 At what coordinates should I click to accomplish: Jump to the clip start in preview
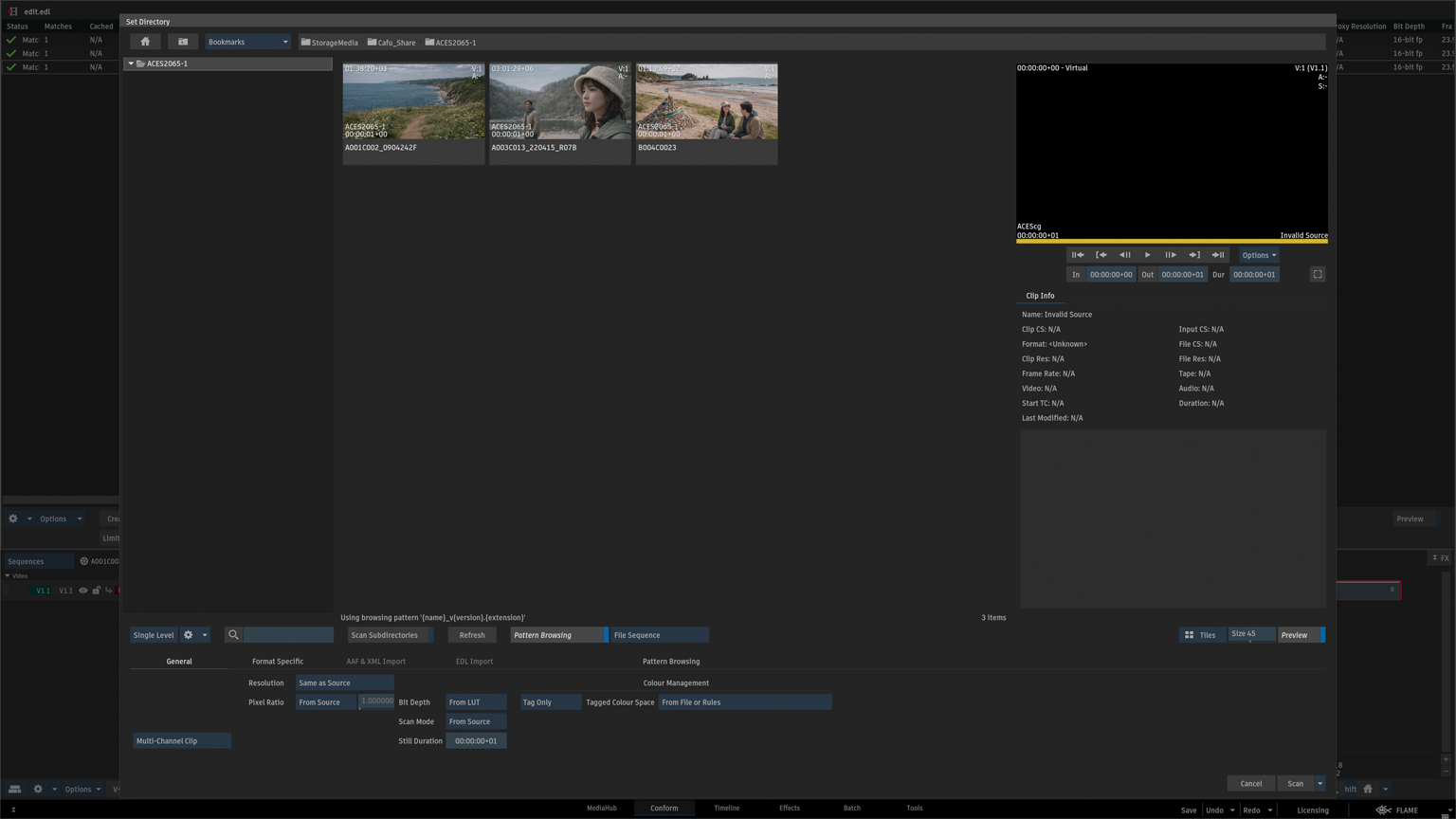click(1078, 255)
